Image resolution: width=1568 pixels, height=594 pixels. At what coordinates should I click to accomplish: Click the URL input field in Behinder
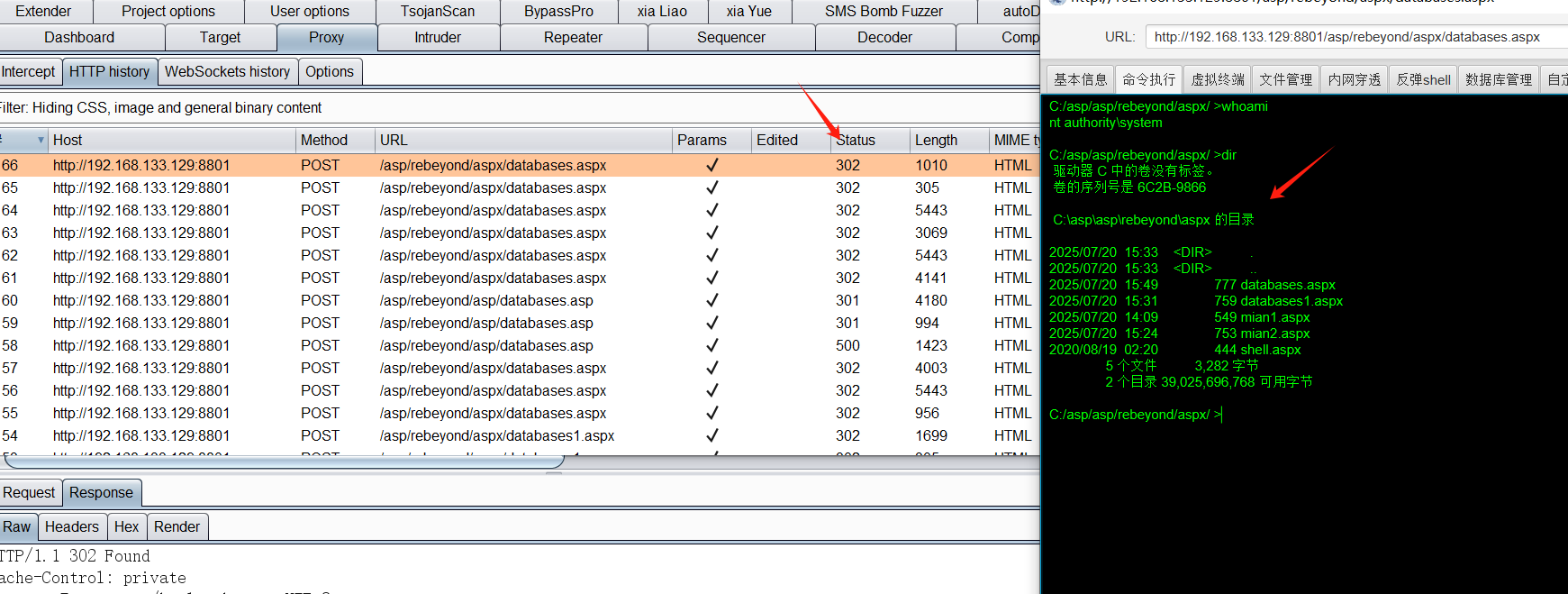(x=1356, y=37)
